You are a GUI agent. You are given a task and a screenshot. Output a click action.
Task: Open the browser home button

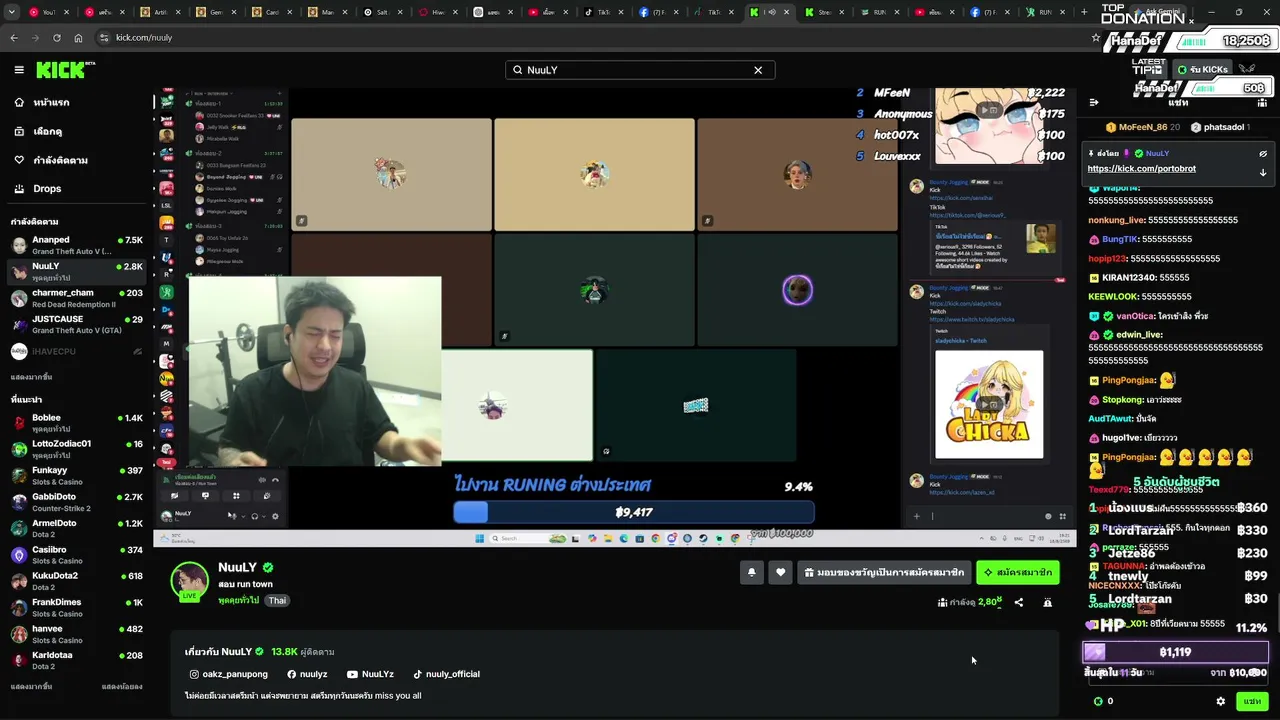78,37
